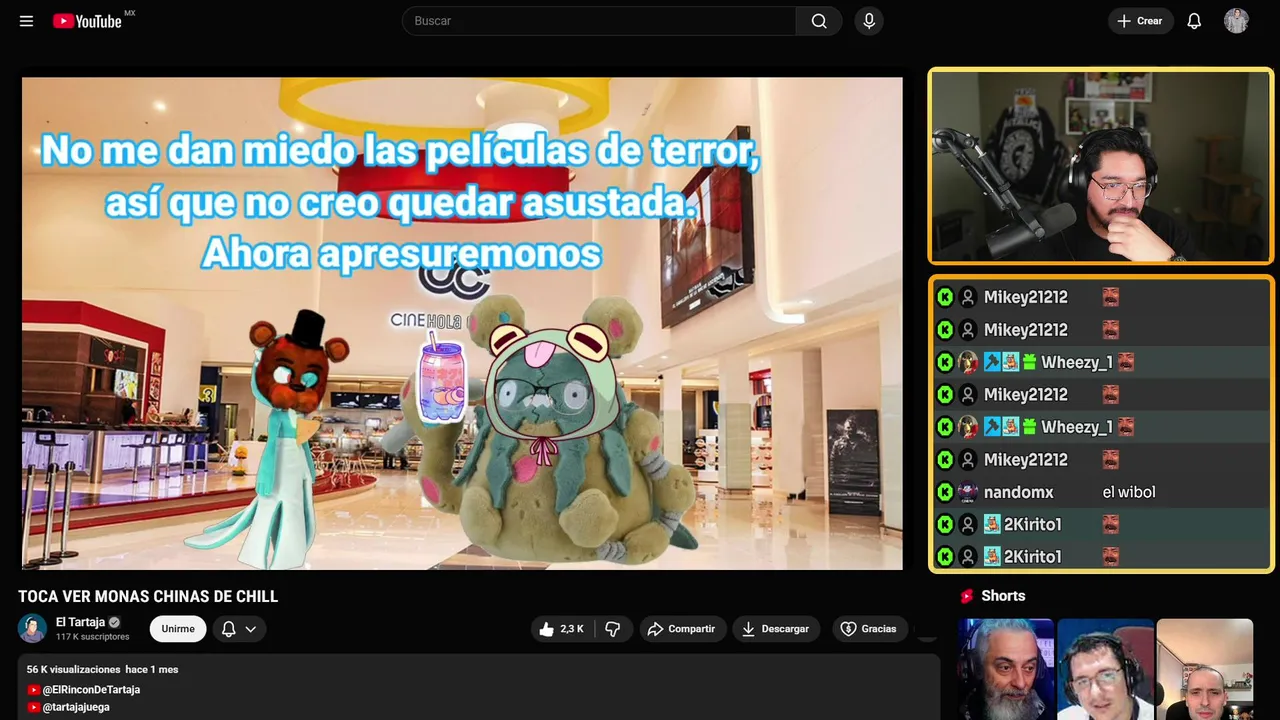Open third Shorts thumbnail
This screenshot has height=720, width=1280.
pos(1204,669)
